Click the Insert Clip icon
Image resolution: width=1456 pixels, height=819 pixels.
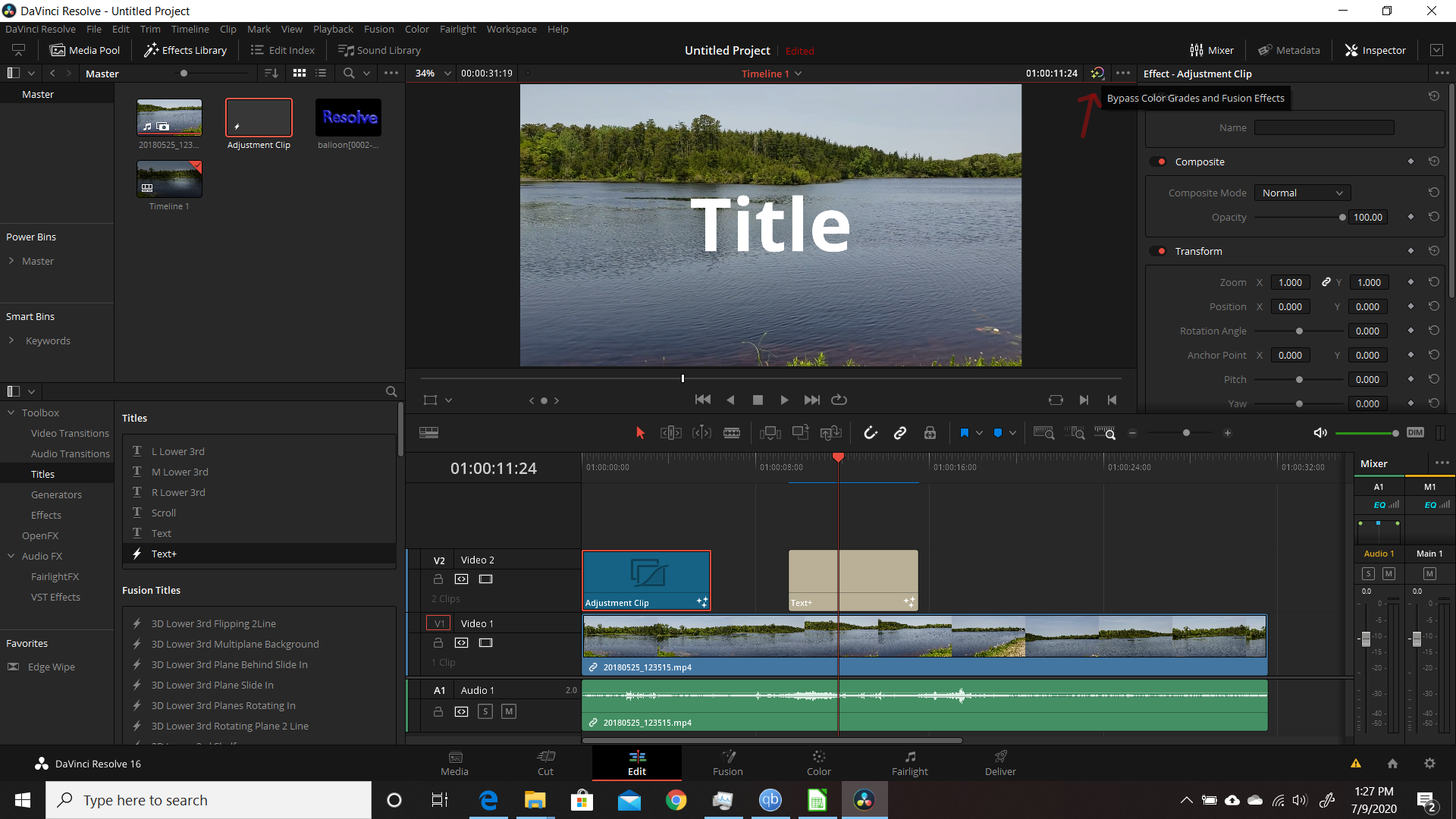coord(770,432)
